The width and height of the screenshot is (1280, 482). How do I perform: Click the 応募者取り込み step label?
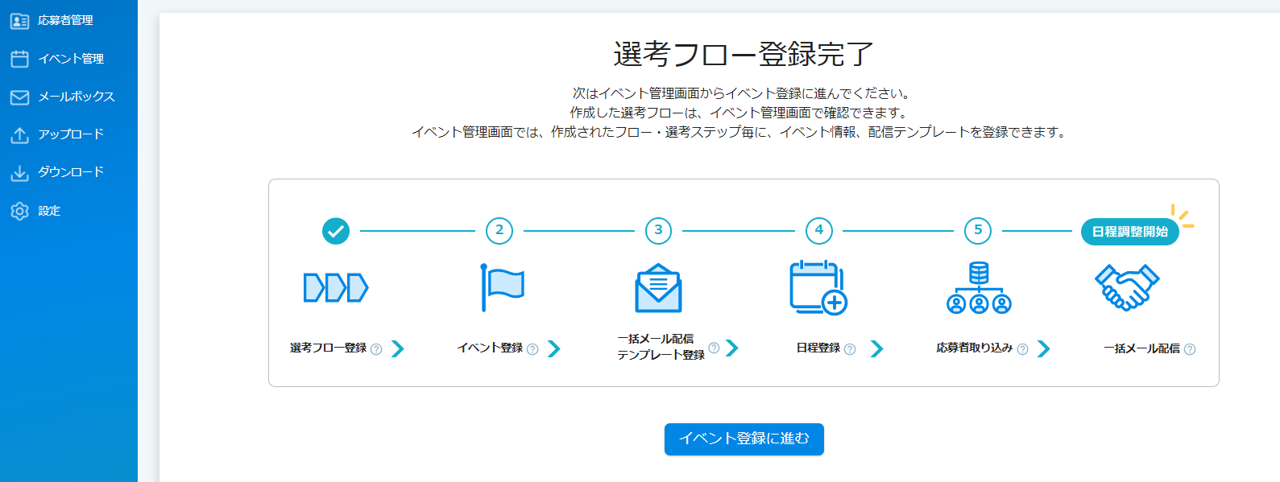[x=975, y=348]
